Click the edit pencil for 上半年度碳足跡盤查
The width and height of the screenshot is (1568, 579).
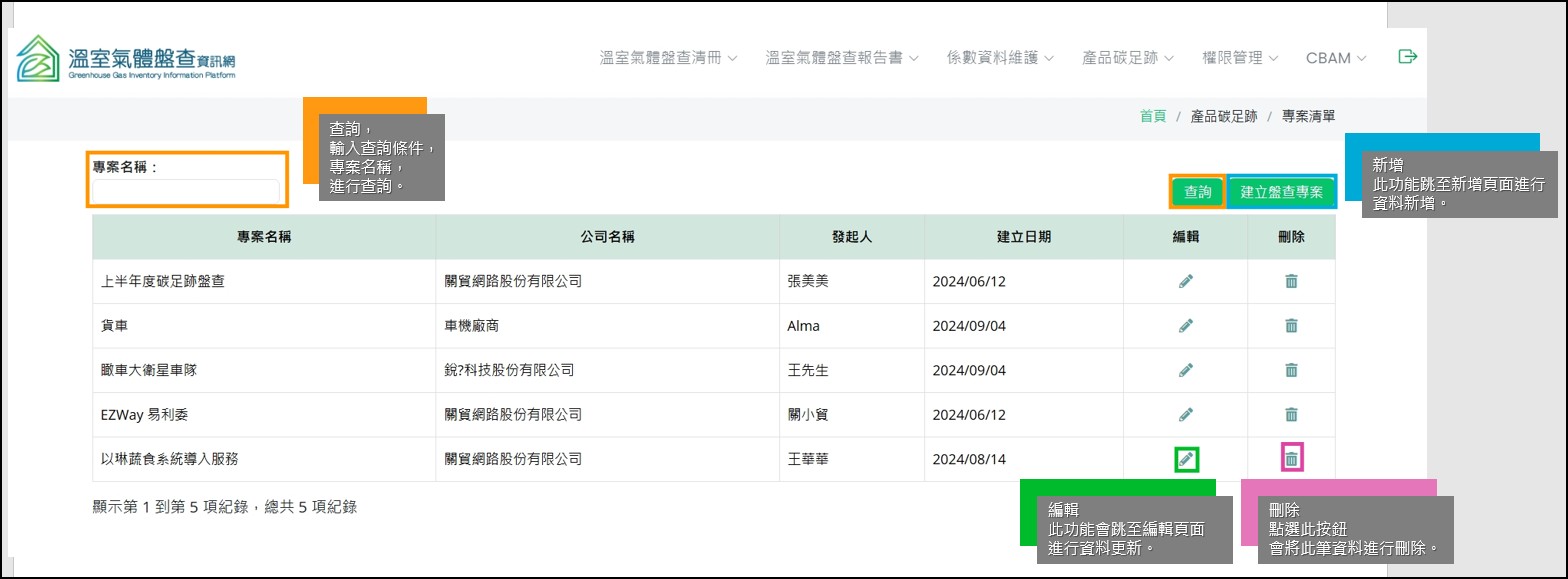1185,282
